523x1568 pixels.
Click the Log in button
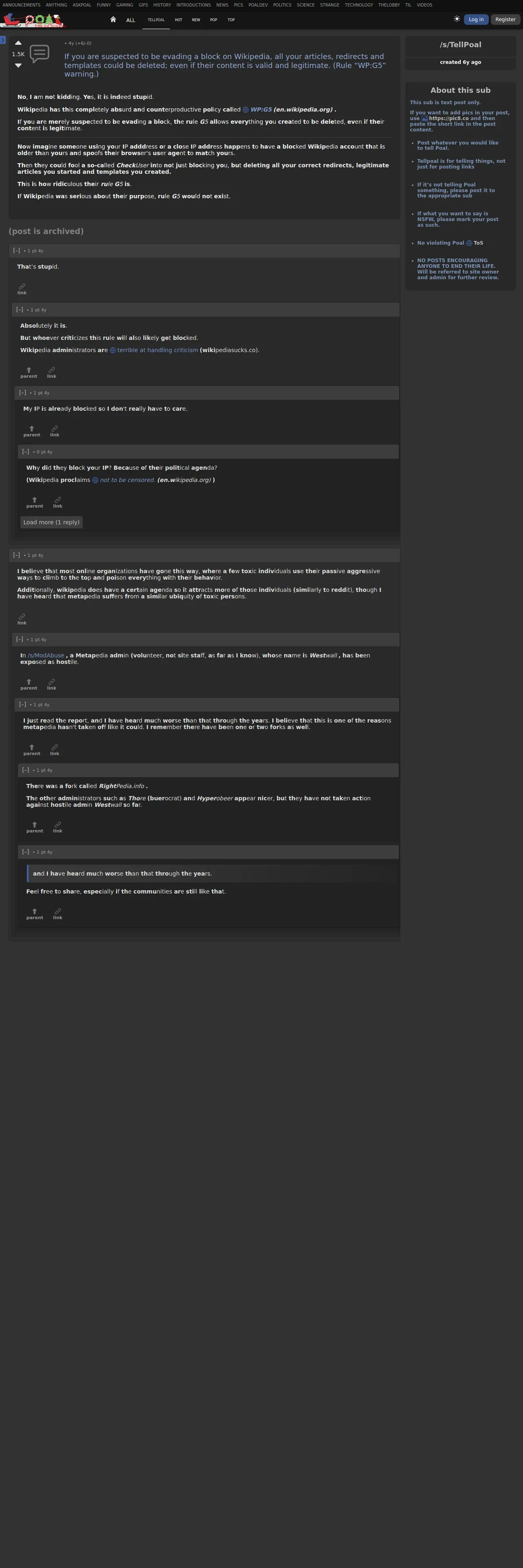click(x=476, y=20)
